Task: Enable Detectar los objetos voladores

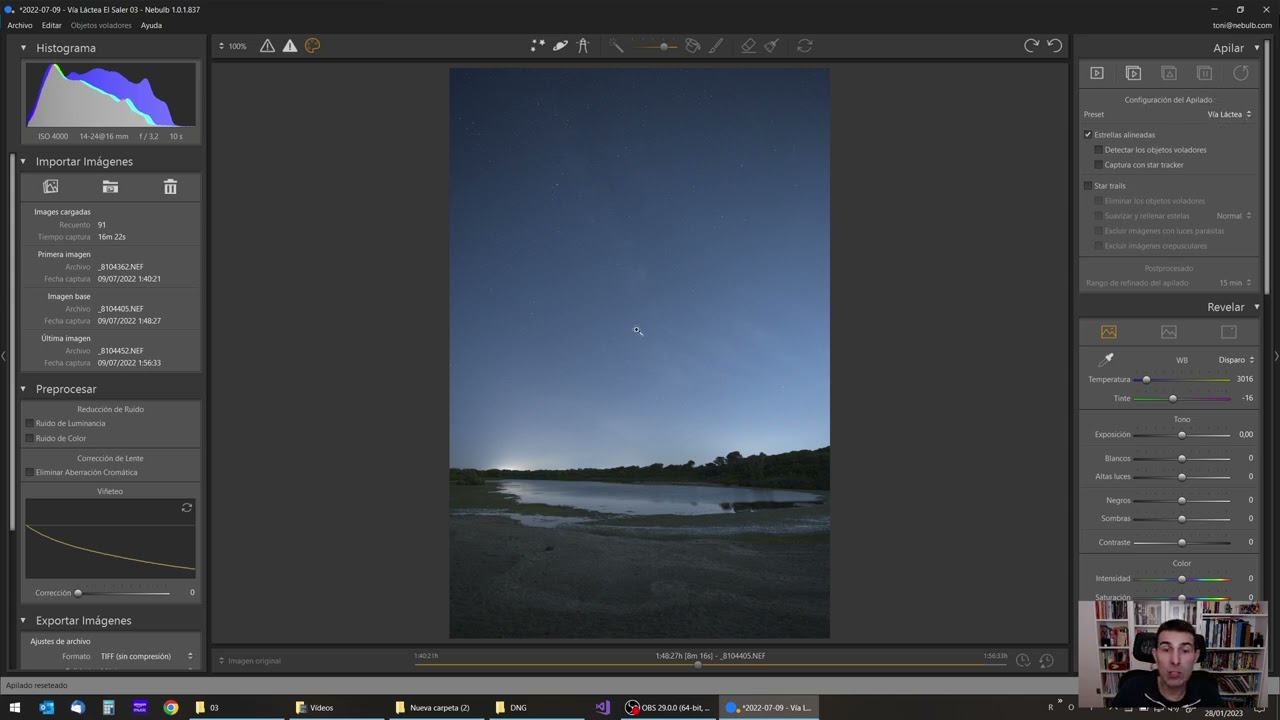Action: tap(1098, 150)
